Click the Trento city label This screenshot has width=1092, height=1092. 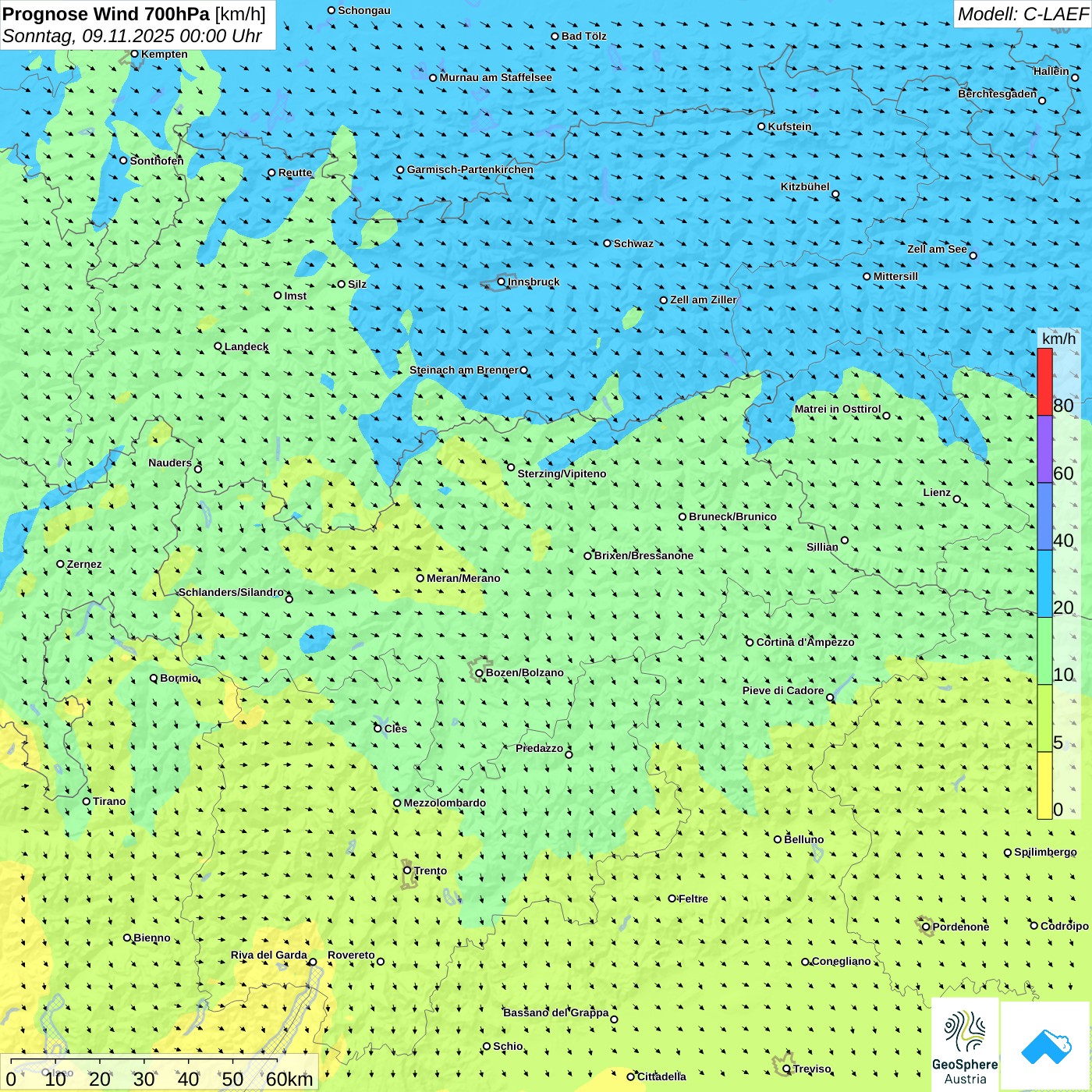431,870
